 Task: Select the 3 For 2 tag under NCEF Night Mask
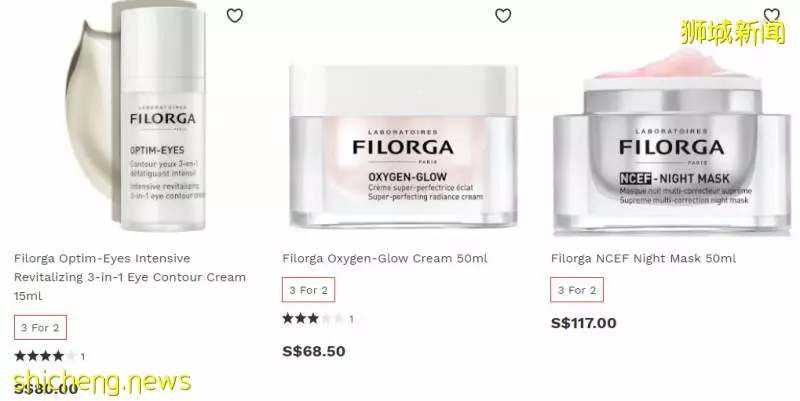(577, 290)
